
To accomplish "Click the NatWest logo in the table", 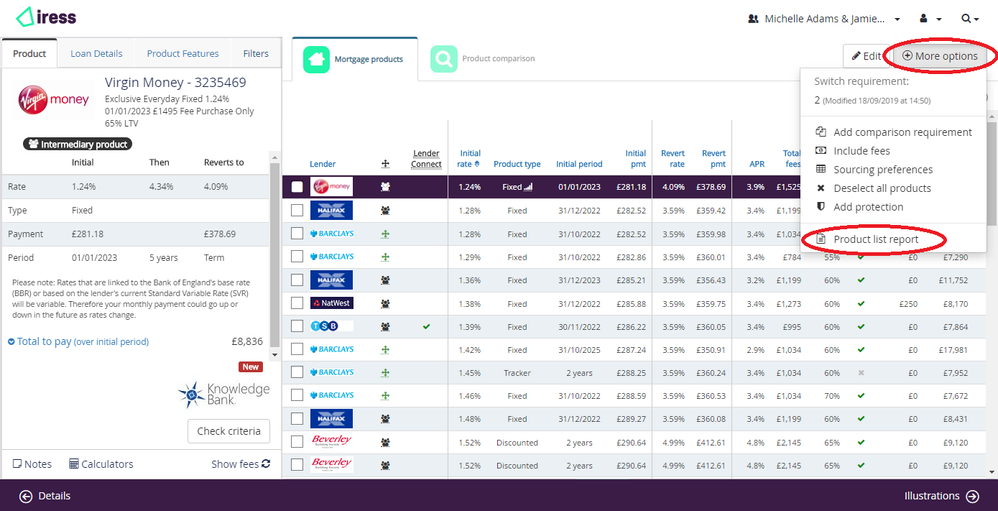I will click(331, 304).
